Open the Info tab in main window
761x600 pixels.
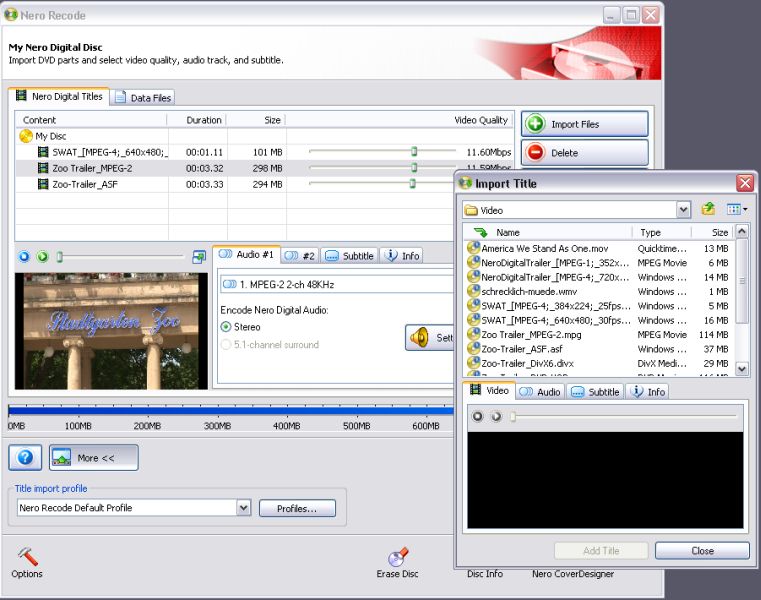401,256
